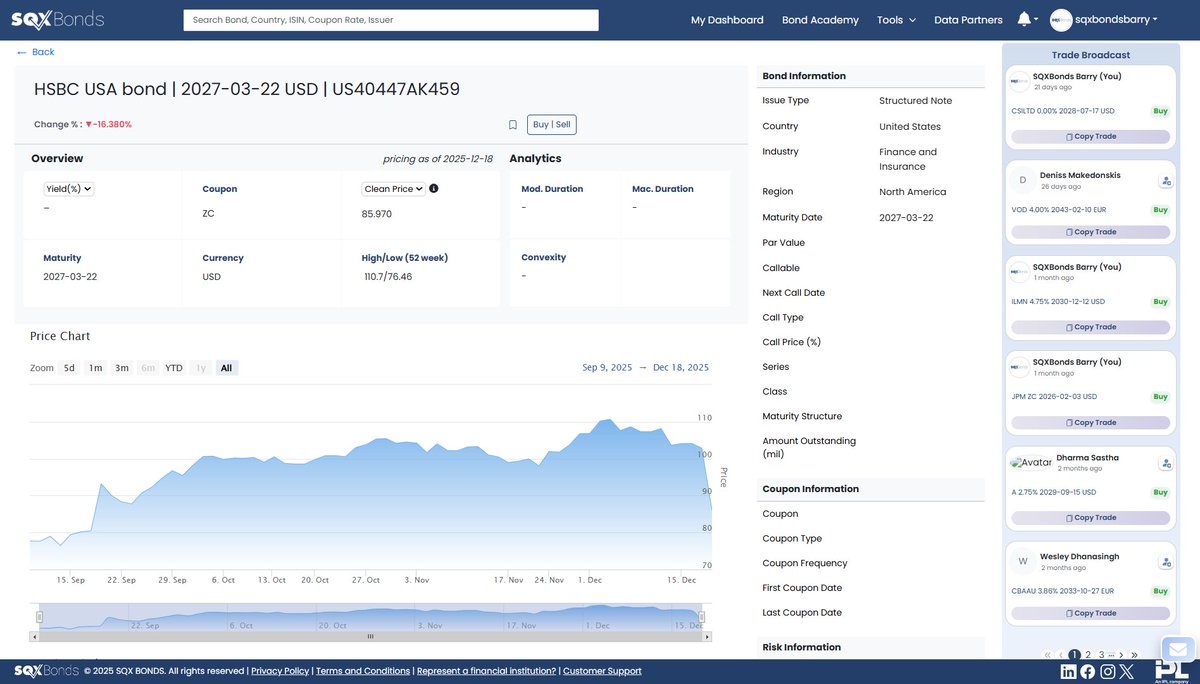Click left handle of chart navigator

point(40,617)
